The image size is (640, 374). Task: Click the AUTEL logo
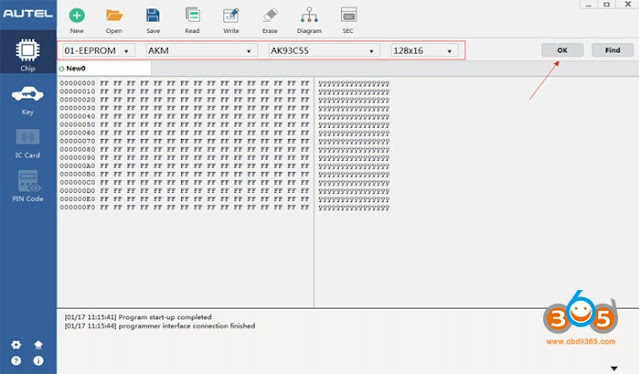(x=28, y=13)
